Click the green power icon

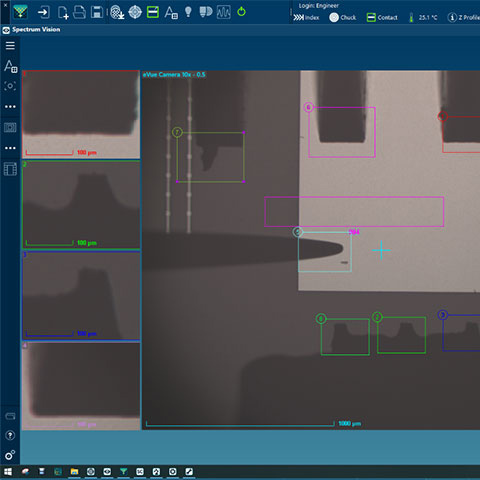[241, 12]
